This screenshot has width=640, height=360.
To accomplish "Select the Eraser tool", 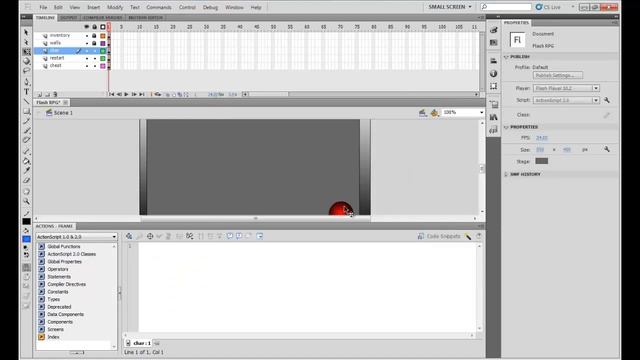I will pos(27,180).
